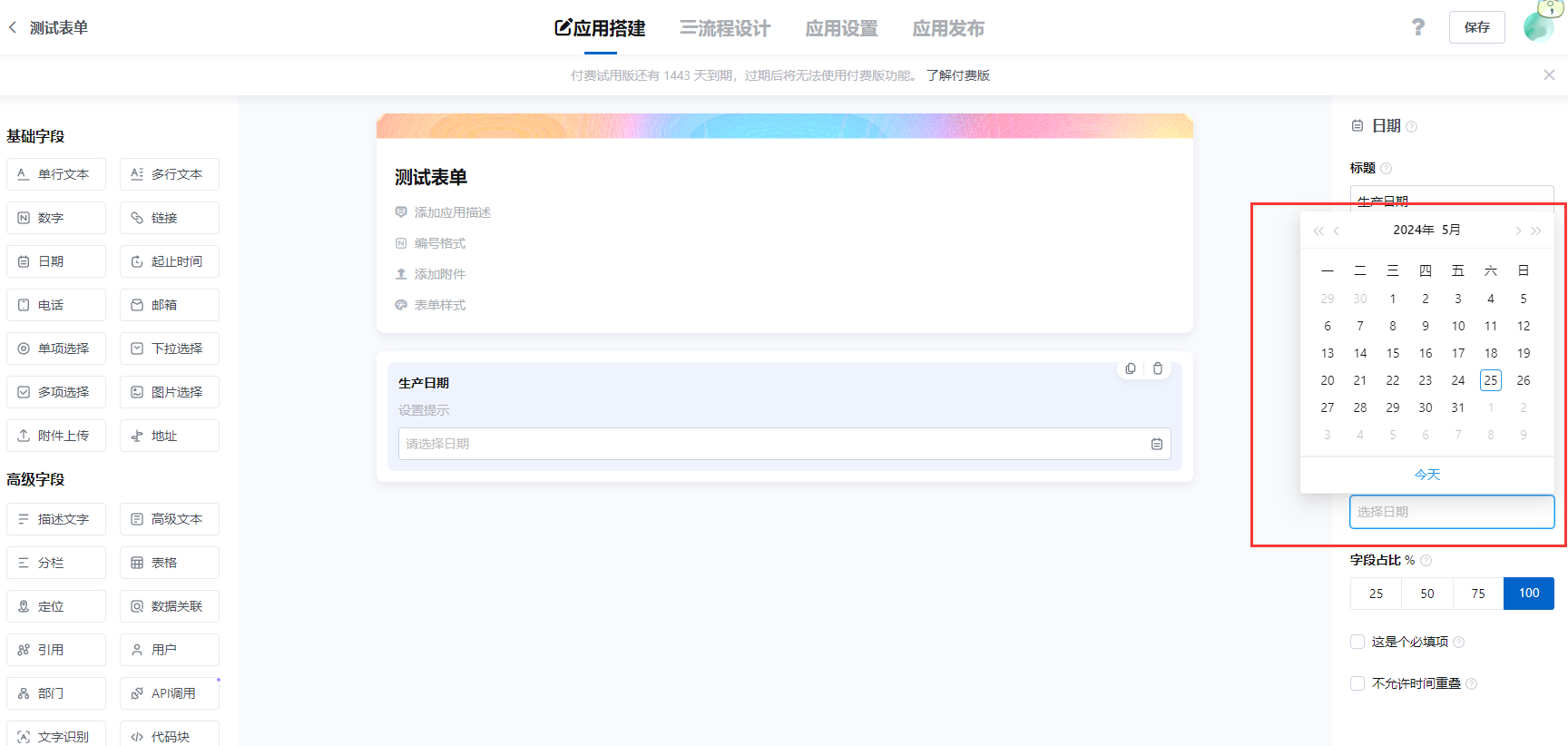Add an API调用 API call field
This screenshot has height=746, width=1568.
(x=170, y=693)
